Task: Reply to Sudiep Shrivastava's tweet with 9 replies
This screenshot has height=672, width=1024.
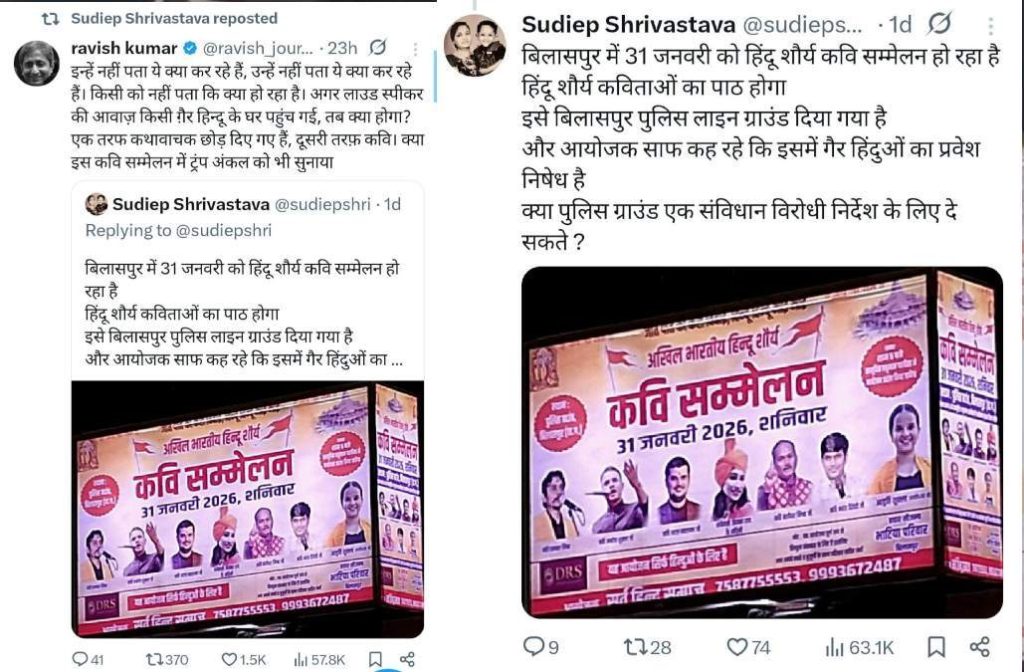Action: point(541,647)
